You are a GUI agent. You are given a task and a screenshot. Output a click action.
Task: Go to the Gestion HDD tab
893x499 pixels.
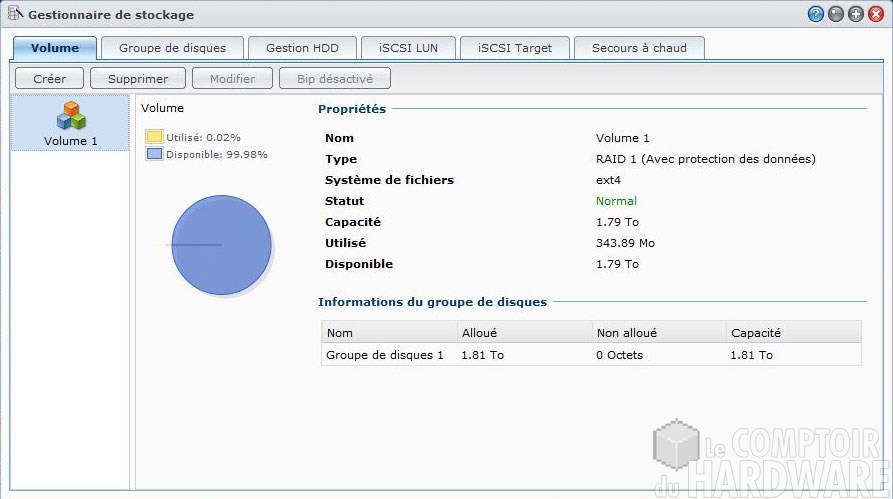coord(302,48)
